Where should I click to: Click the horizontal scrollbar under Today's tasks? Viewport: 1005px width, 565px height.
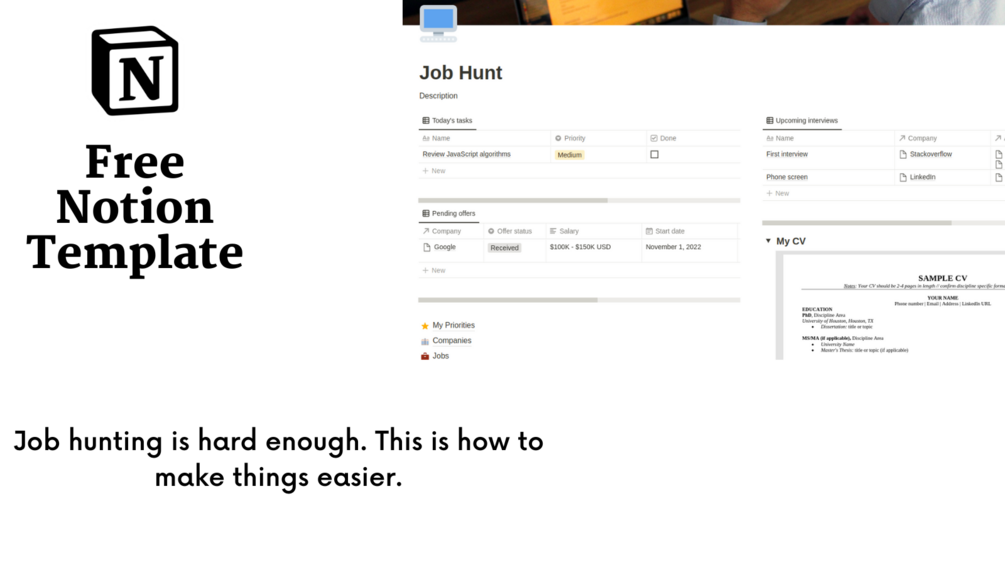click(513, 201)
